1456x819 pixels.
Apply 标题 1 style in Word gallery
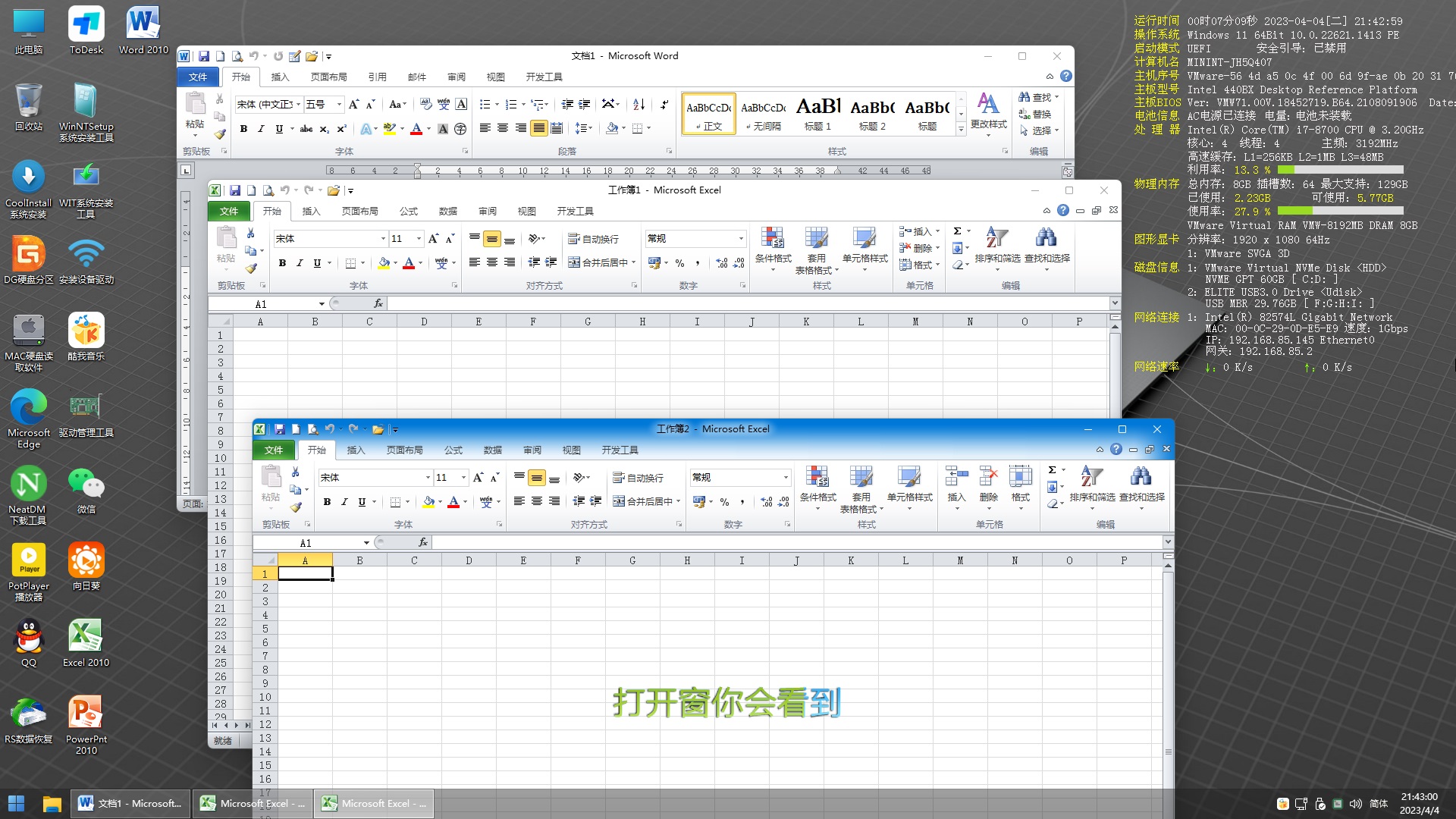point(817,113)
